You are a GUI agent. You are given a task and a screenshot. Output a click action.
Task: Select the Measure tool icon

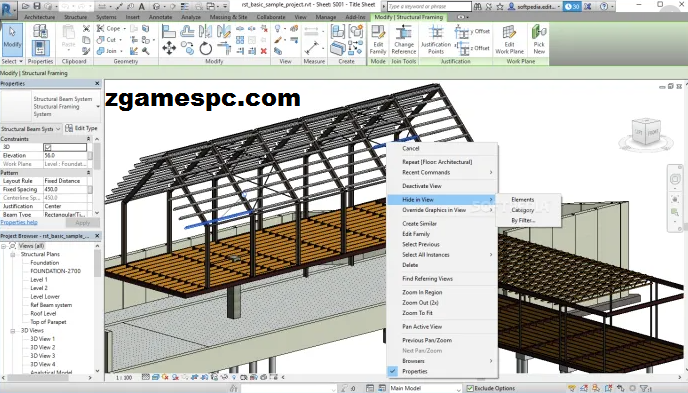[312, 47]
